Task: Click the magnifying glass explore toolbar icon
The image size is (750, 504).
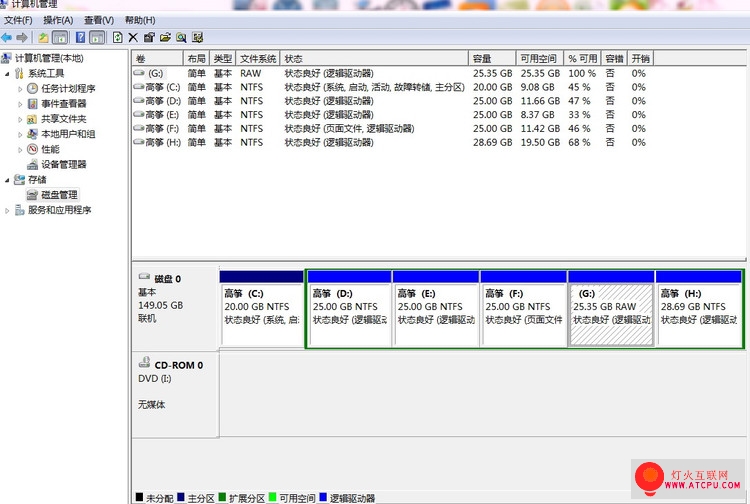Action: tap(181, 37)
